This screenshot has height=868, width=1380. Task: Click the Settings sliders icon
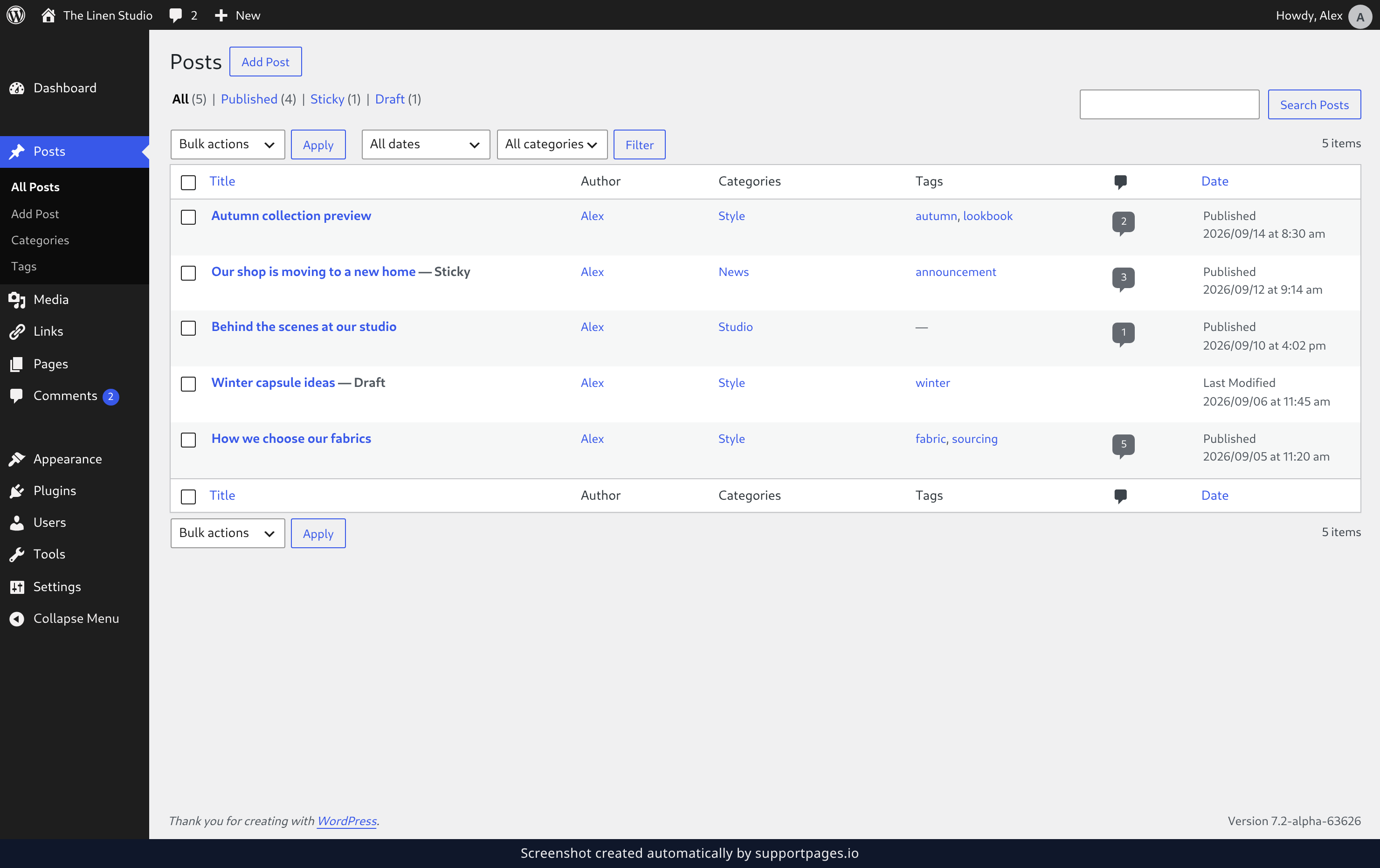point(17,587)
